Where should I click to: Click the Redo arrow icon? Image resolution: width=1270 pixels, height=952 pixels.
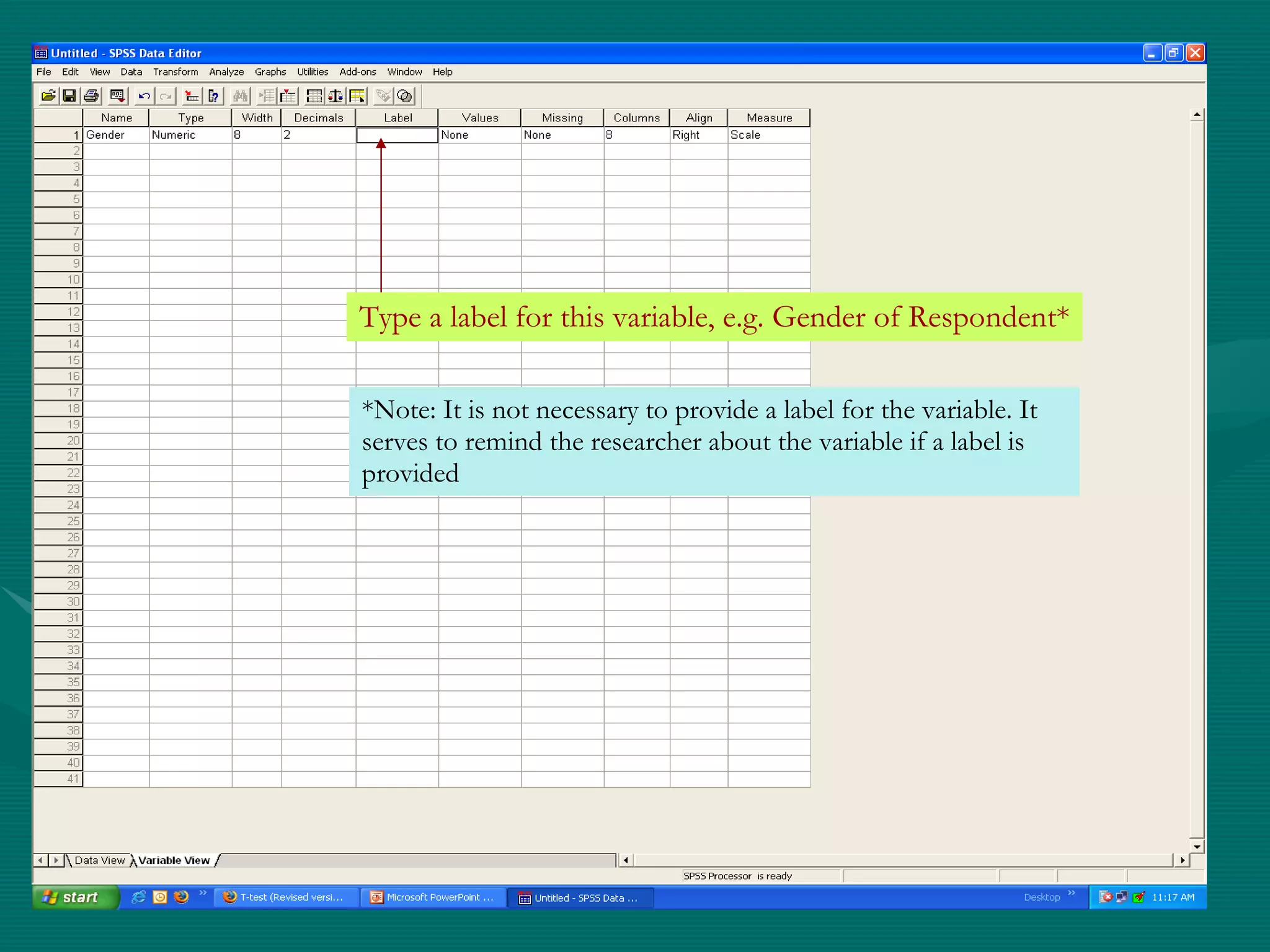(166, 96)
